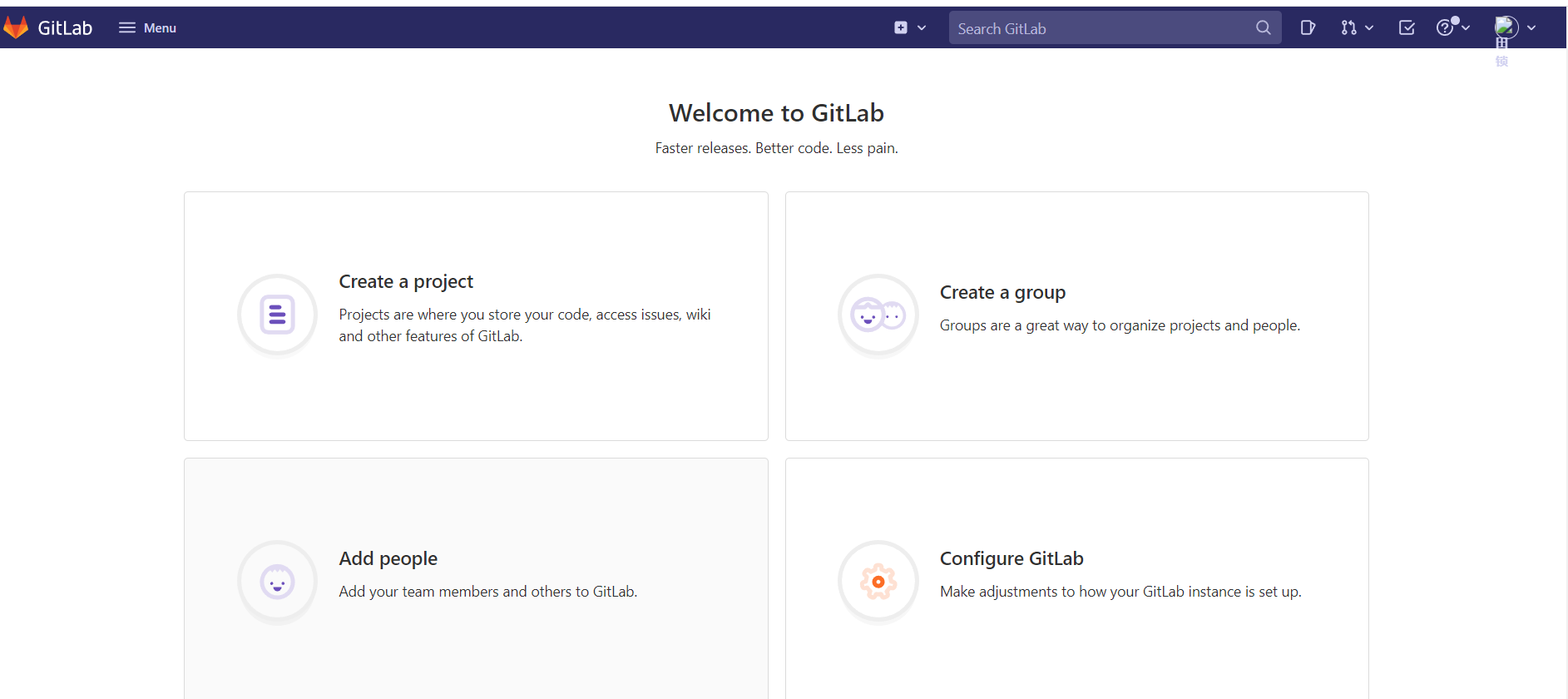Open the hamburger Menu
This screenshot has height=699, width=1568.
click(x=147, y=27)
